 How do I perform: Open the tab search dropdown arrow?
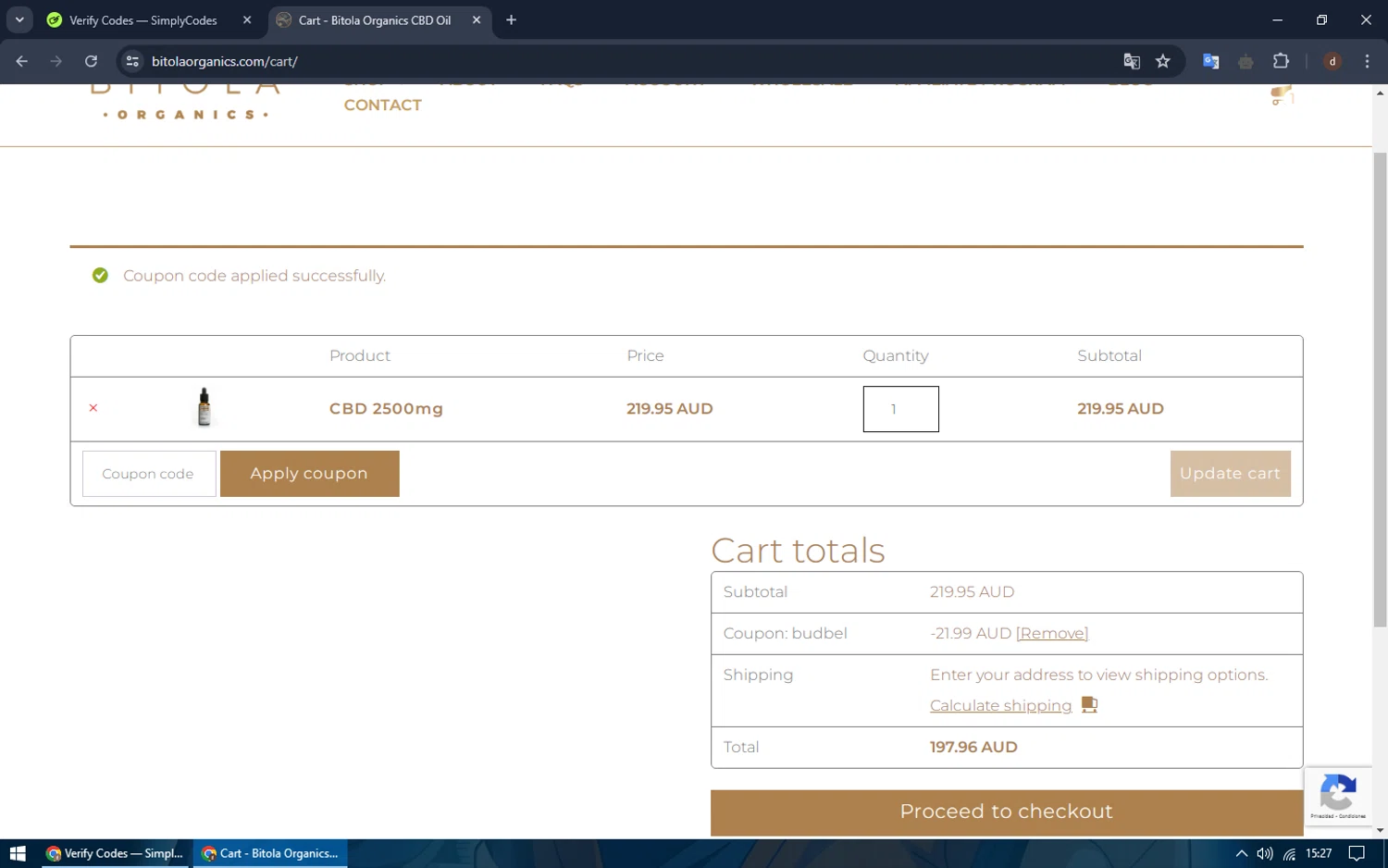19,19
